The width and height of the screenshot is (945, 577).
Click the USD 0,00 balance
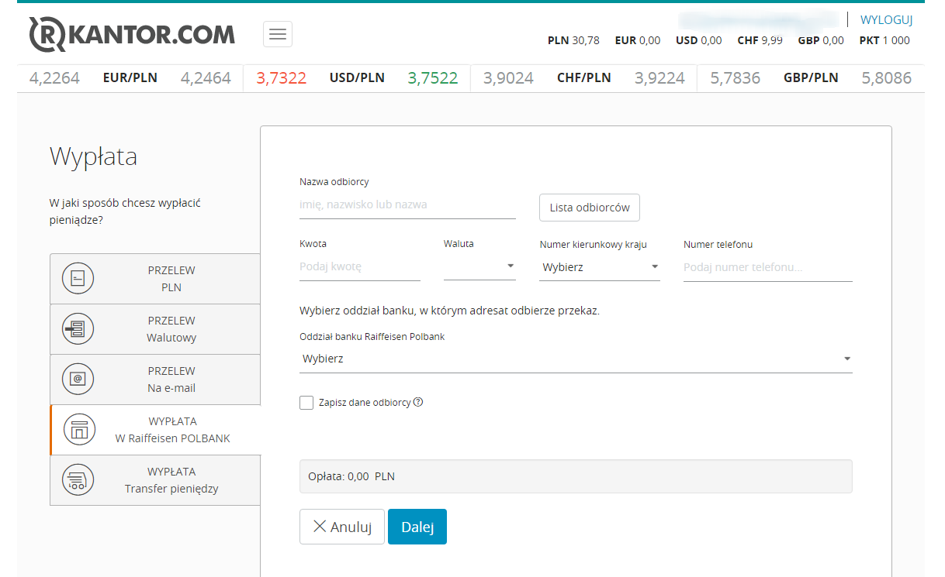pyautogui.click(x=699, y=40)
